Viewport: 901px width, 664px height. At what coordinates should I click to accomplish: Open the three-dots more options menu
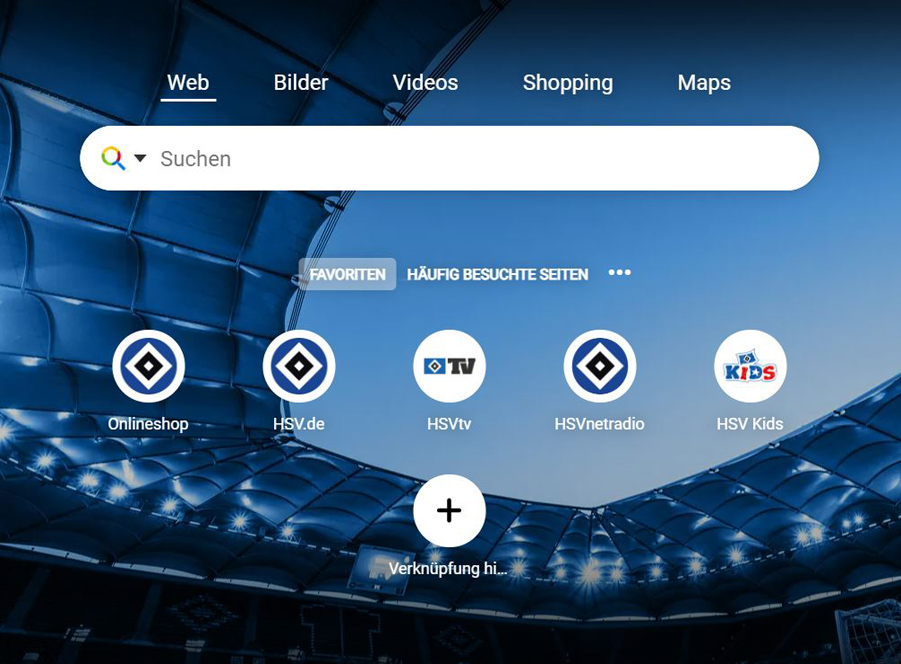(619, 272)
